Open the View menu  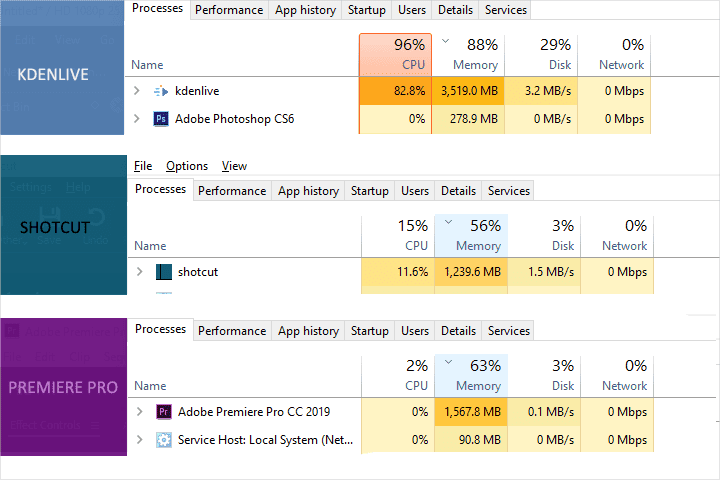click(x=234, y=166)
